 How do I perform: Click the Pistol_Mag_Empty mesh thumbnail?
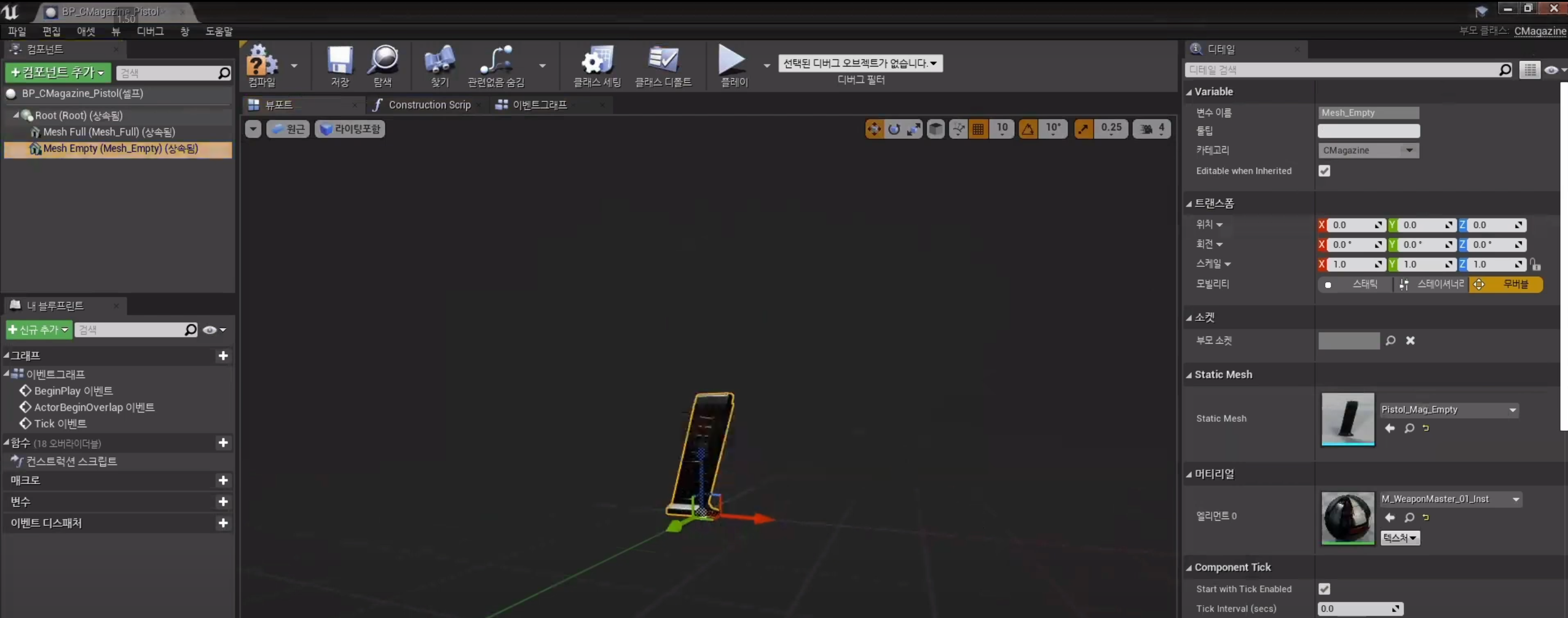click(1347, 419)
